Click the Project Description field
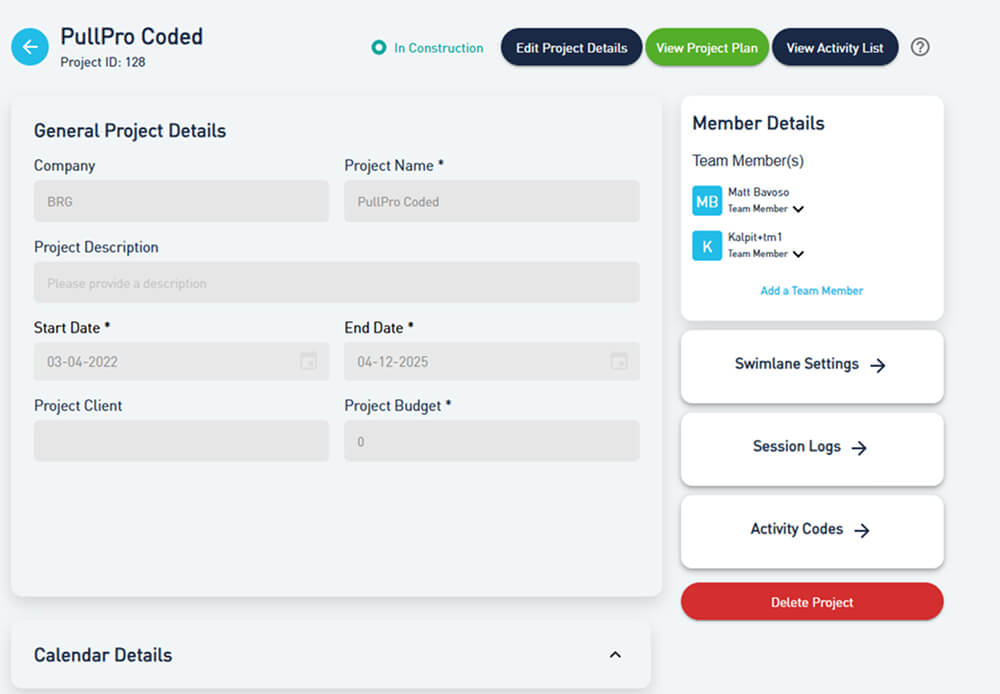This screenshot has width=1000, height=694. click(336, 283)
